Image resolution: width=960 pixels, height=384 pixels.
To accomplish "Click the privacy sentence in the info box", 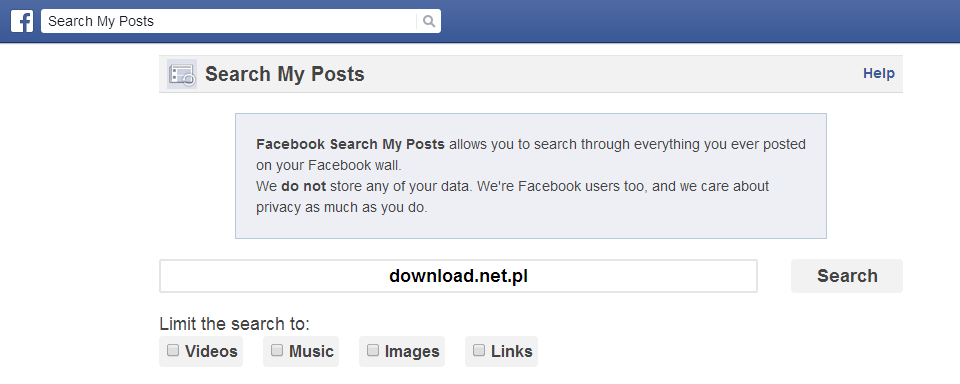I will coord(512,197).
